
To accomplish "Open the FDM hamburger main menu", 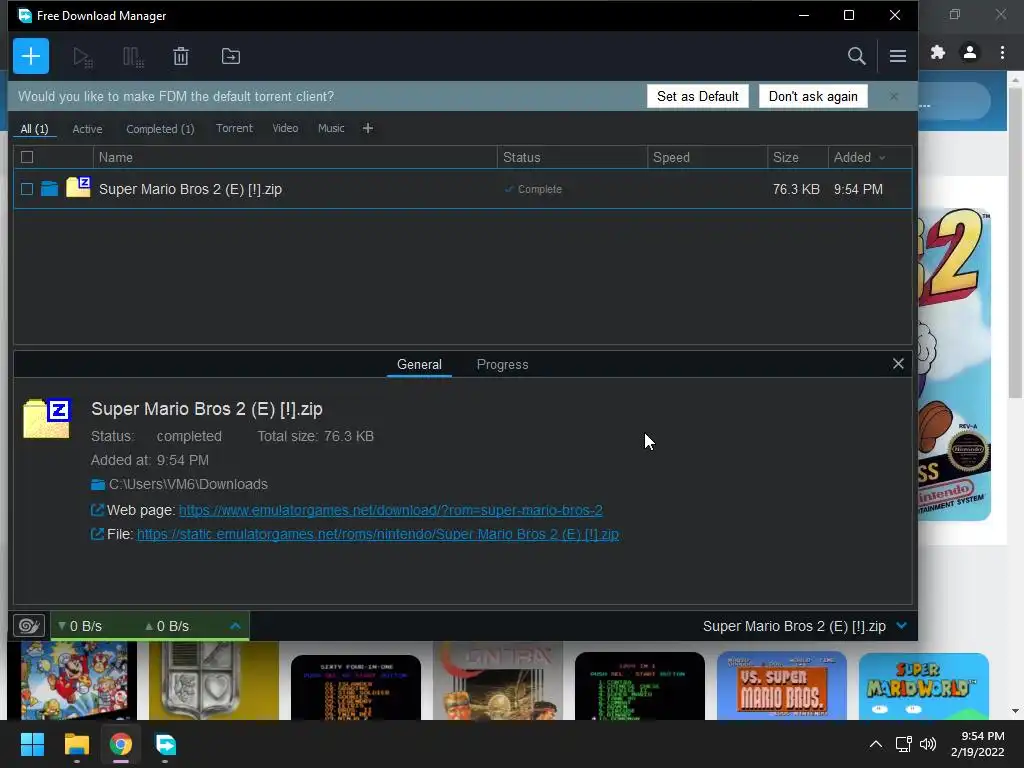I will coord(897,56).
